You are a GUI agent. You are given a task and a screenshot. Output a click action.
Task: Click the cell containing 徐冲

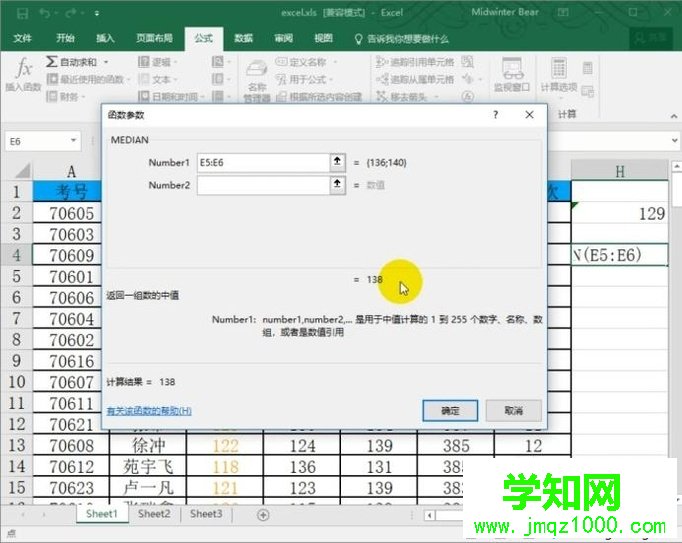point(148,445)
